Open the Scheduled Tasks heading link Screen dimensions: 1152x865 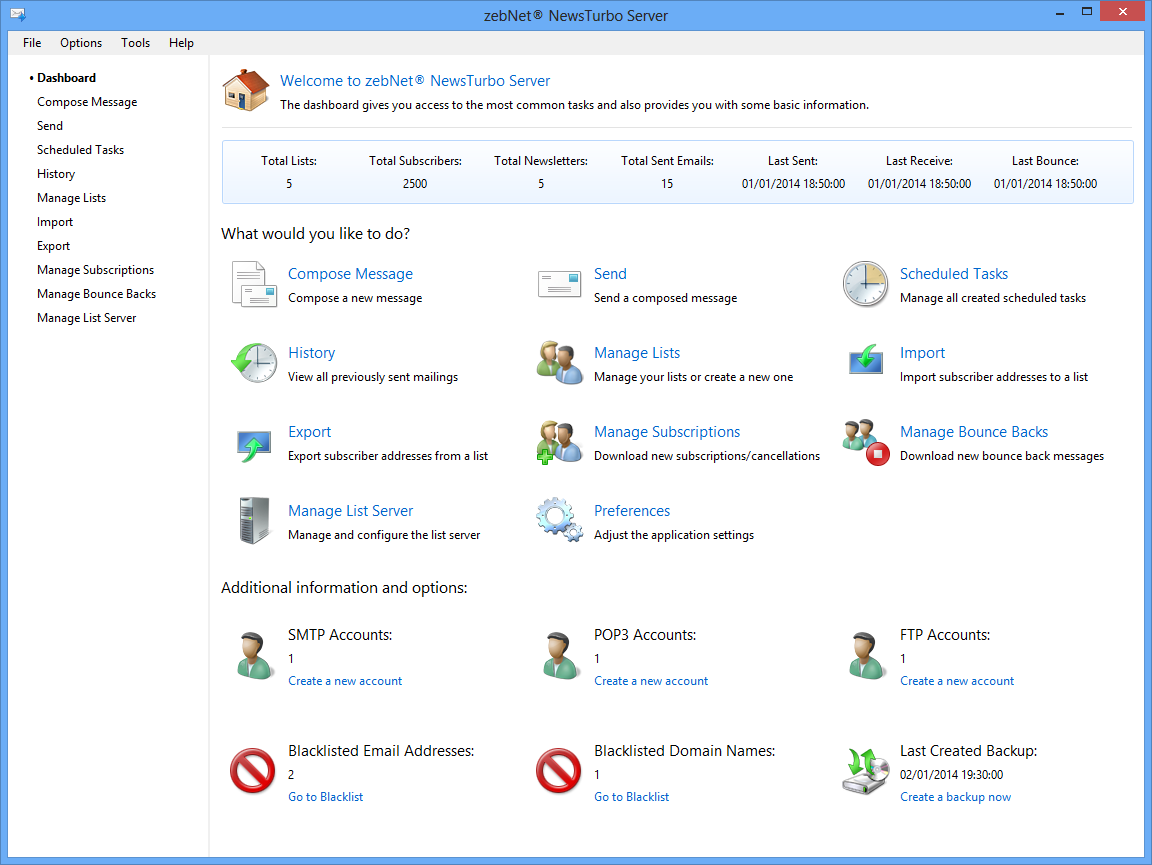click(x=954, y=273)
